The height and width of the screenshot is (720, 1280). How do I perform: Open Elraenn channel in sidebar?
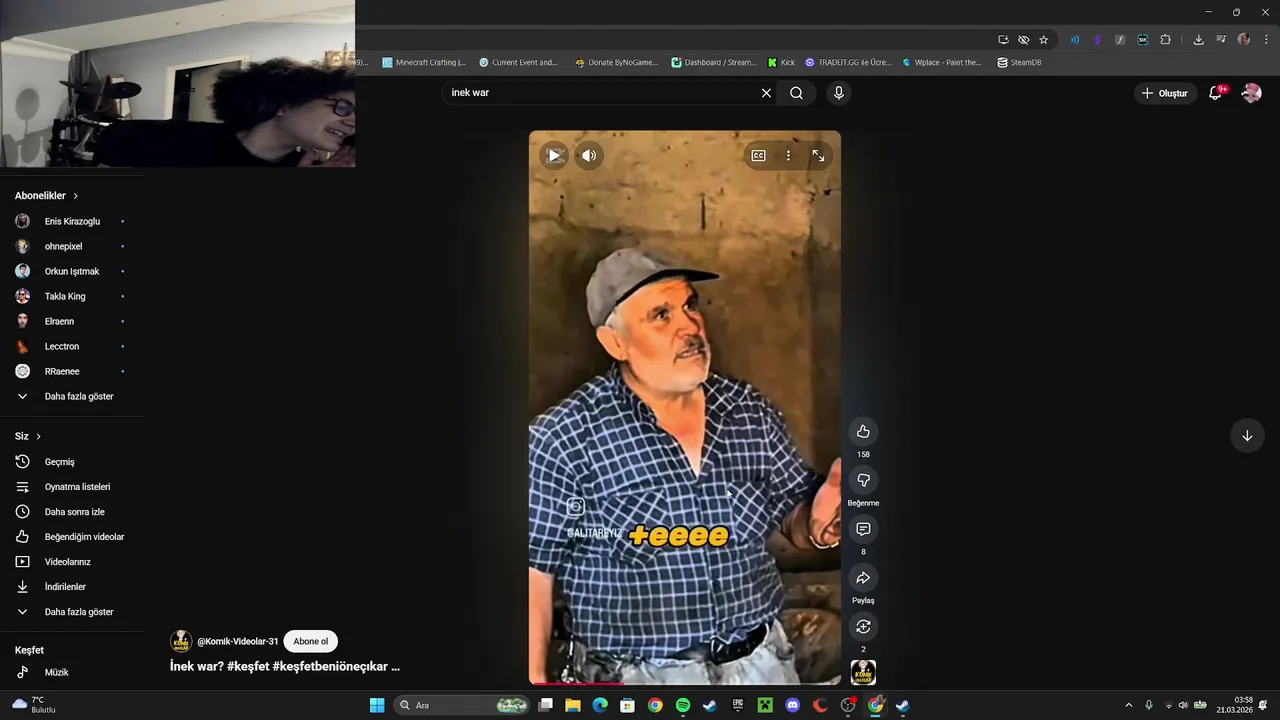72,321
